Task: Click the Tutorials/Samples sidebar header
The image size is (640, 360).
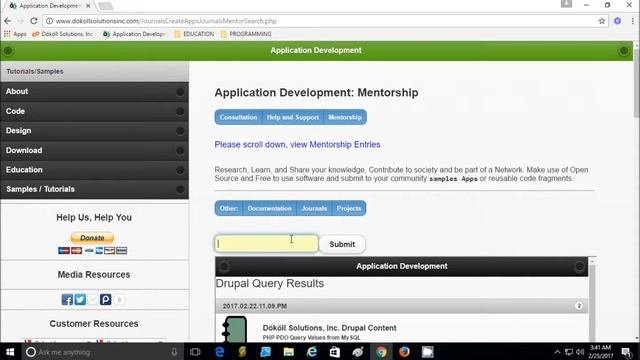Action: click(94, 71)
